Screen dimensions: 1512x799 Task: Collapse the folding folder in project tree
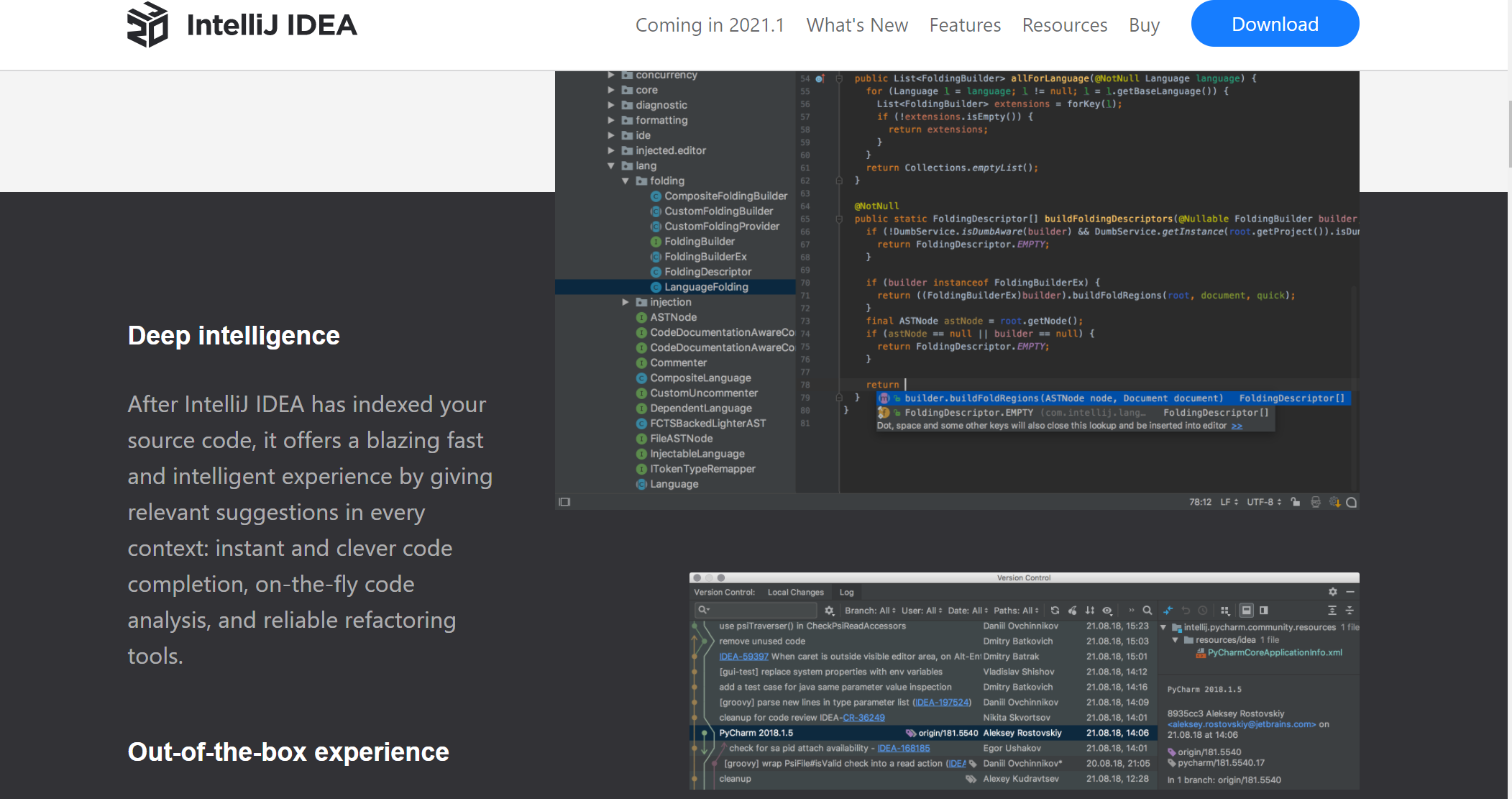coord(626,181)
